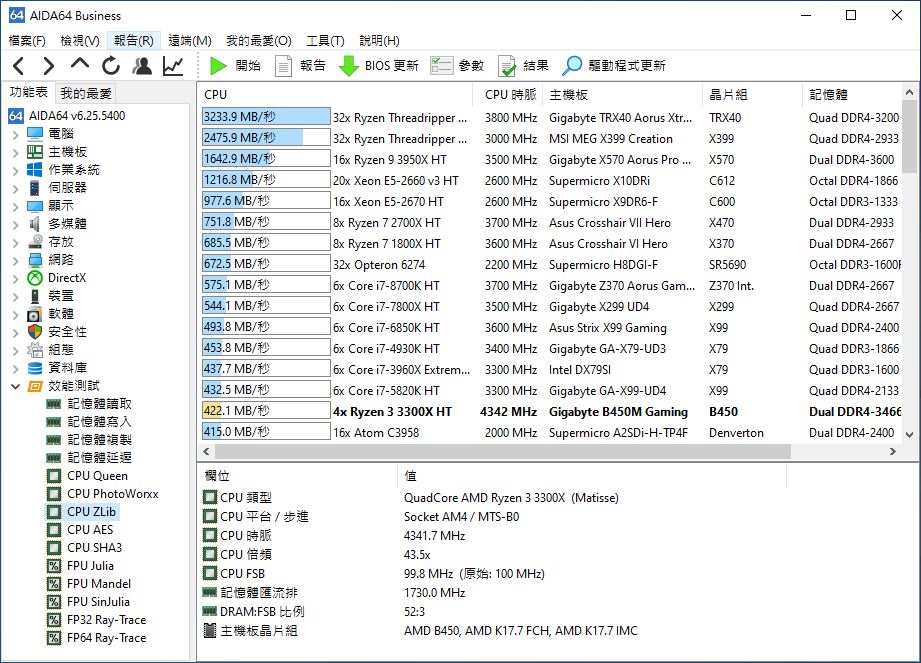Click the up-level arrow icon
This screenshot has width=921, height=663.
[80, 65]
